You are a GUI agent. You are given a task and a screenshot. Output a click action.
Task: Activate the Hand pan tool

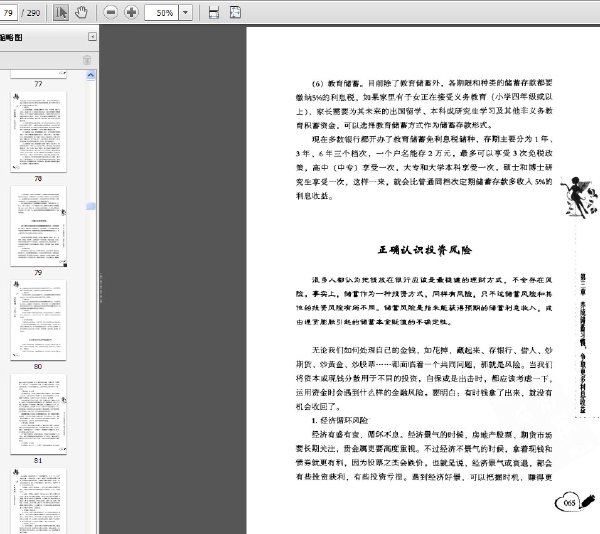click(81, 13)
